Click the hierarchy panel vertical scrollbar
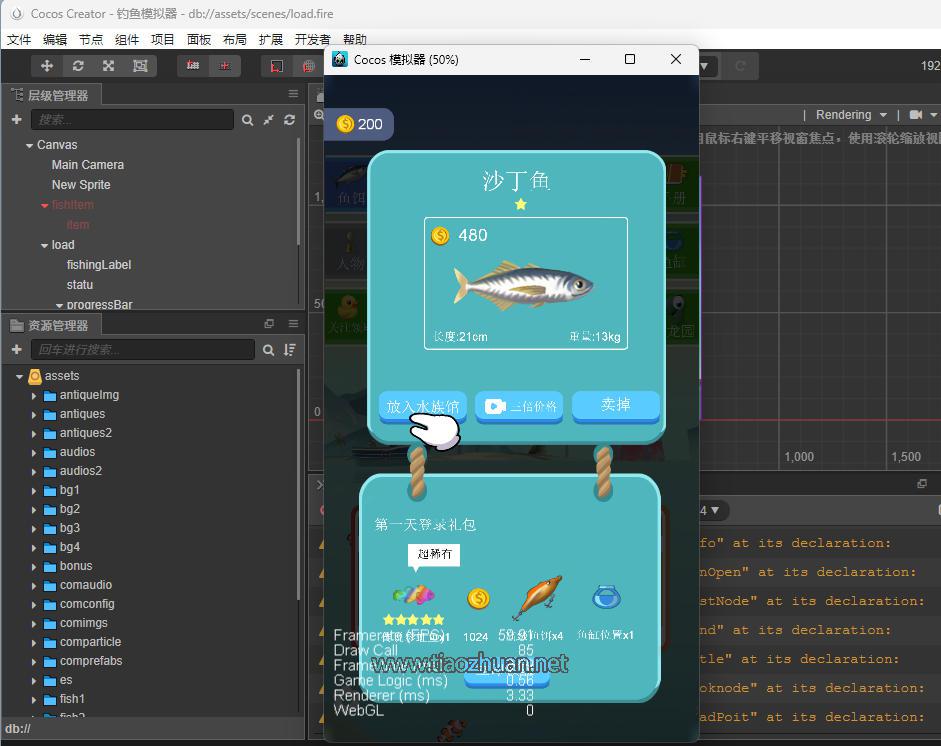Viewport: 941px width, 746px height. 298,192
